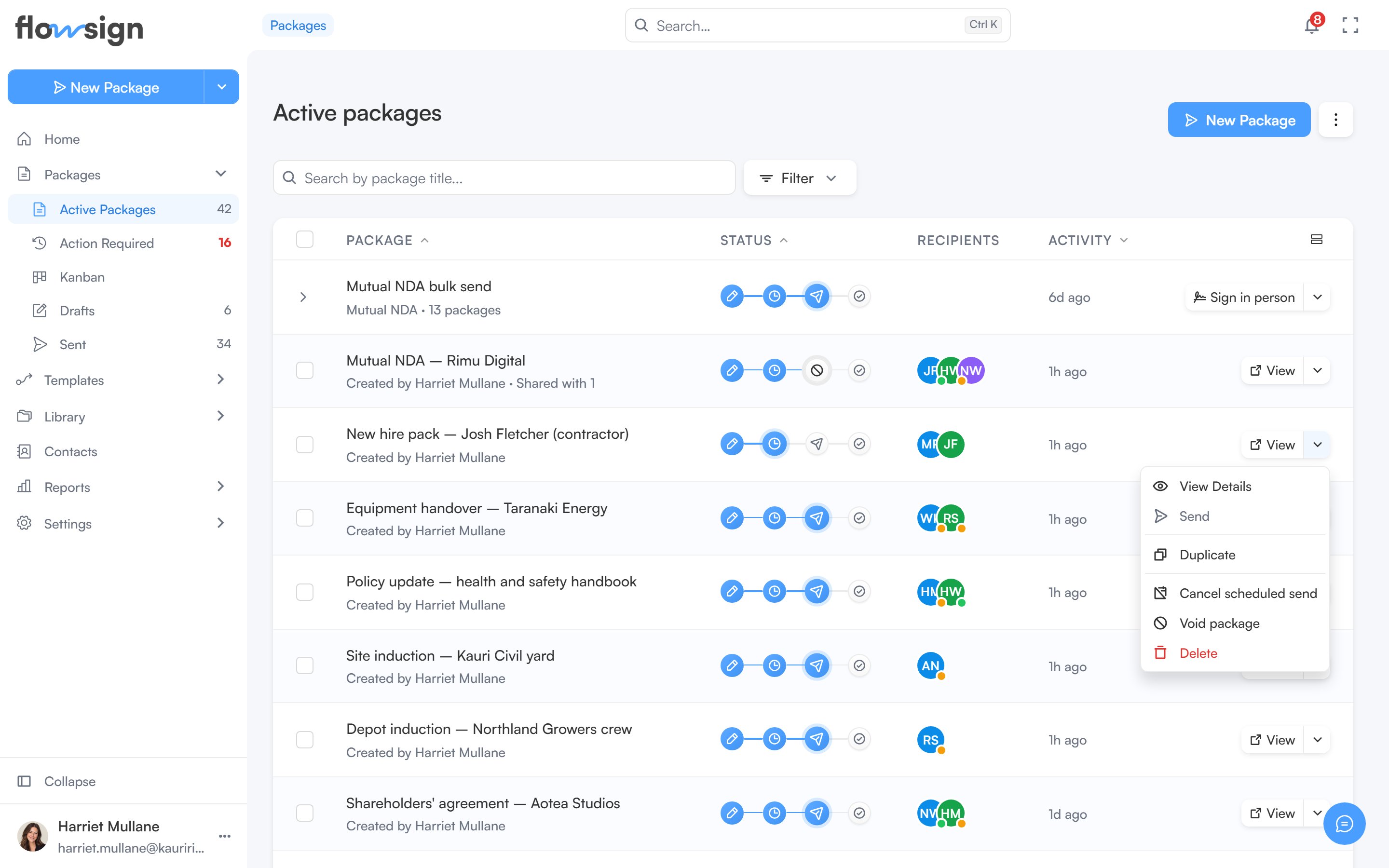Tick the Depot induction — Northland Growers checkbox

click(305, 739)
